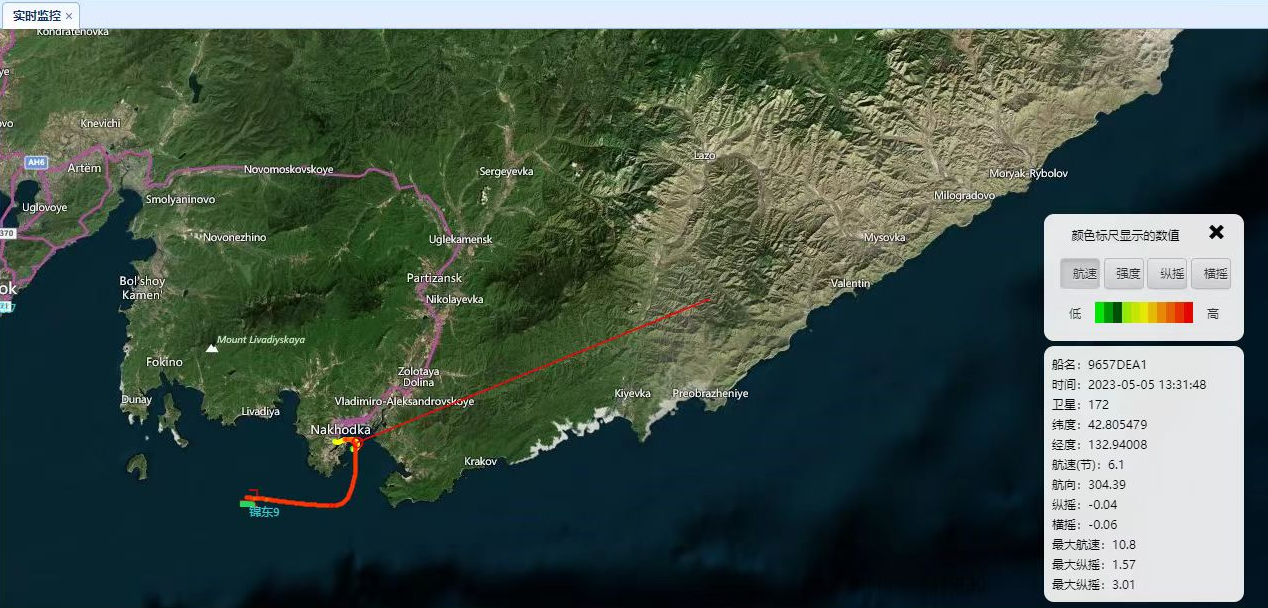Toggle color scale to 航速 speed
The height and width of the screenshot is (608, 1268).
(x=1080, y=273)
